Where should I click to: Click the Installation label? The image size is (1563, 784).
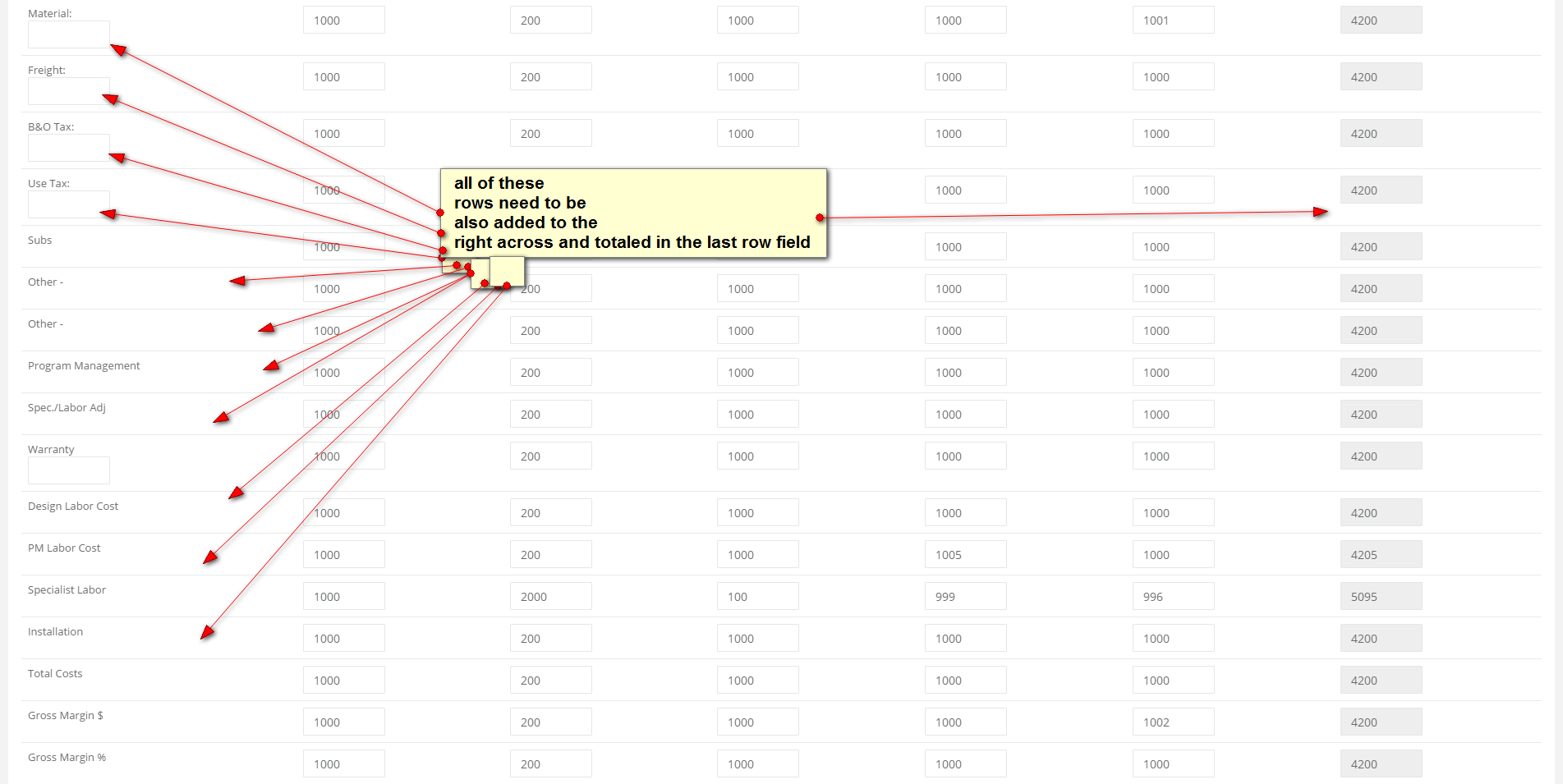click(x=55, y=632)
